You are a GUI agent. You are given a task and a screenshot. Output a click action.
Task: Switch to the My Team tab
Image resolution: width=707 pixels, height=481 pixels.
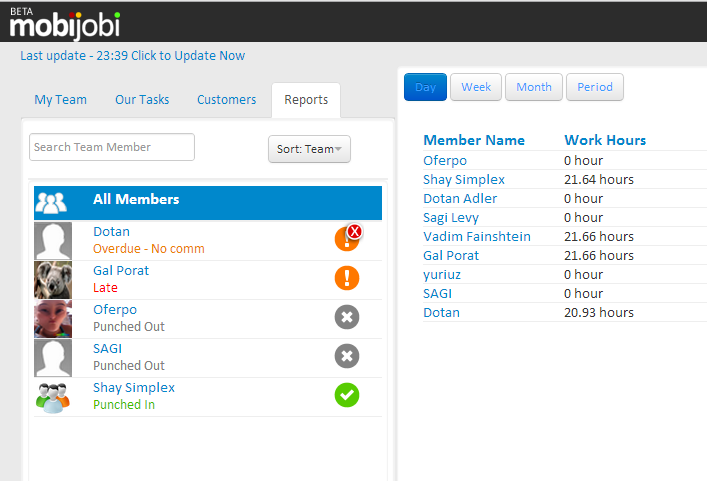(x=60, y=100)
